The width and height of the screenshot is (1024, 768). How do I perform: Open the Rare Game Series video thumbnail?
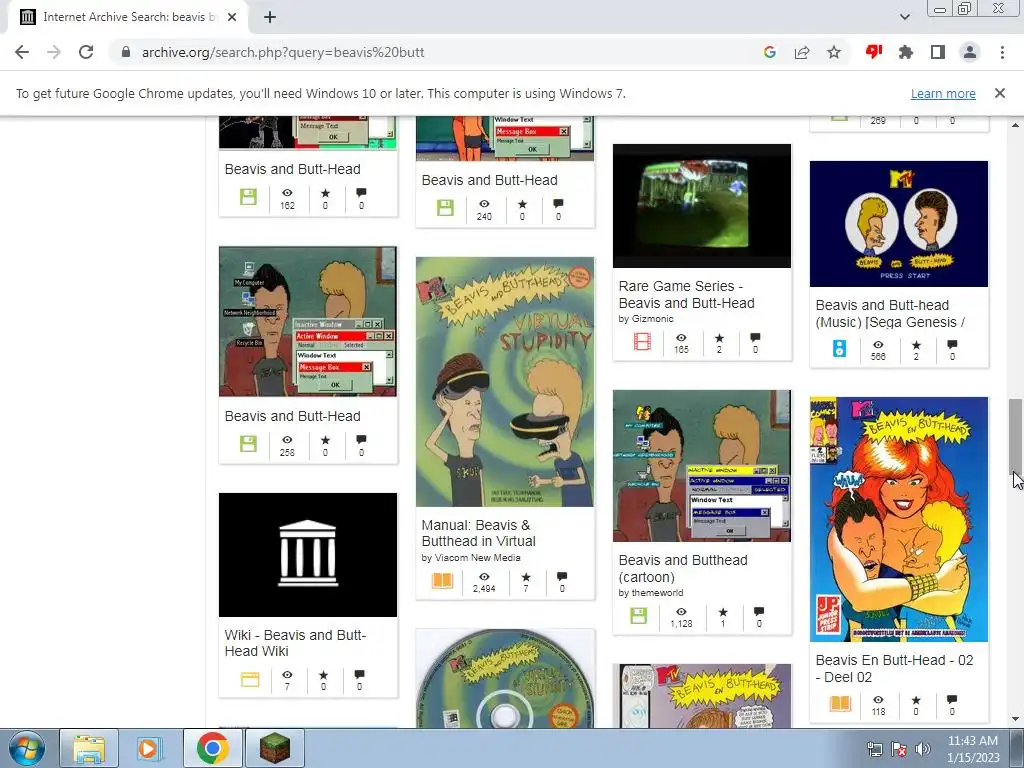coord(701,206)
